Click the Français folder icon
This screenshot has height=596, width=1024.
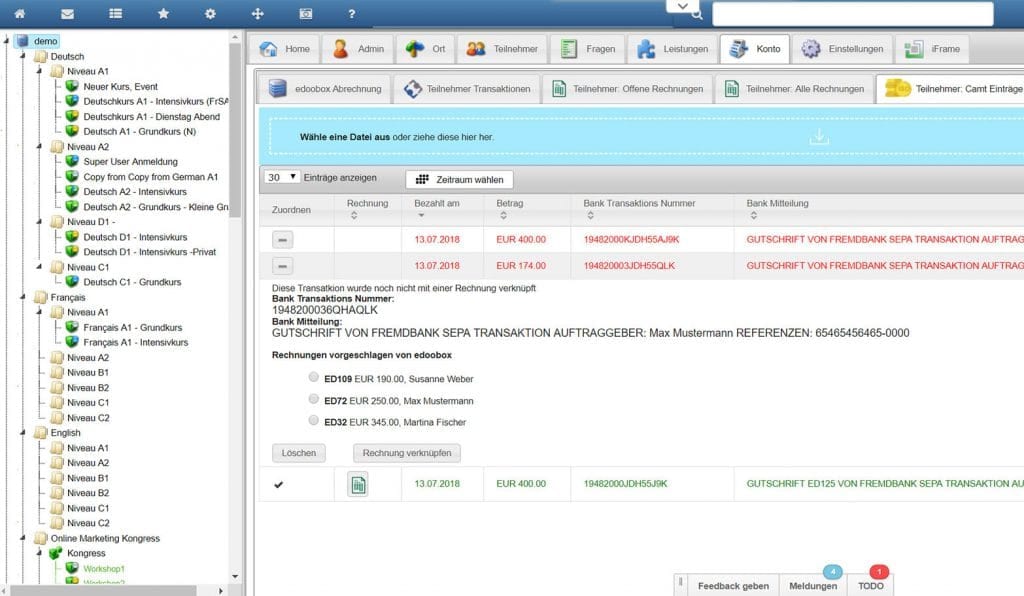click(x=40, y=297)
